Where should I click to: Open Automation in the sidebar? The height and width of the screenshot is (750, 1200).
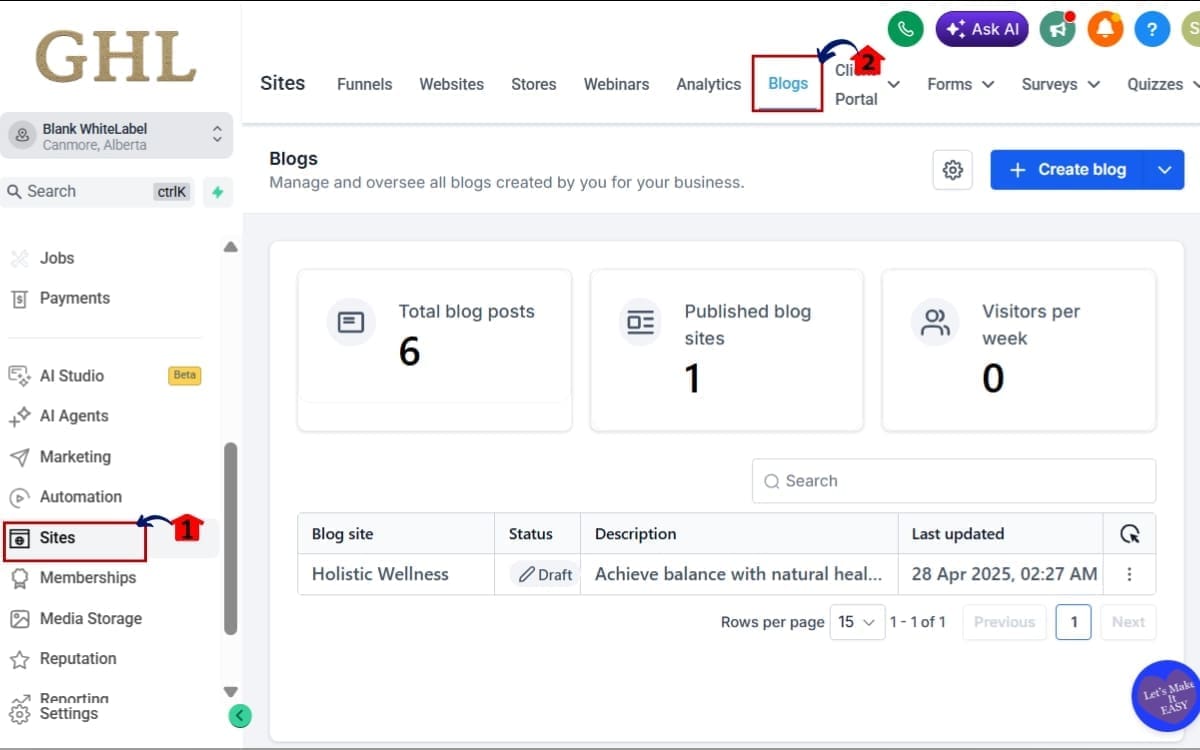pyautogui.click(x=80, y=497)
